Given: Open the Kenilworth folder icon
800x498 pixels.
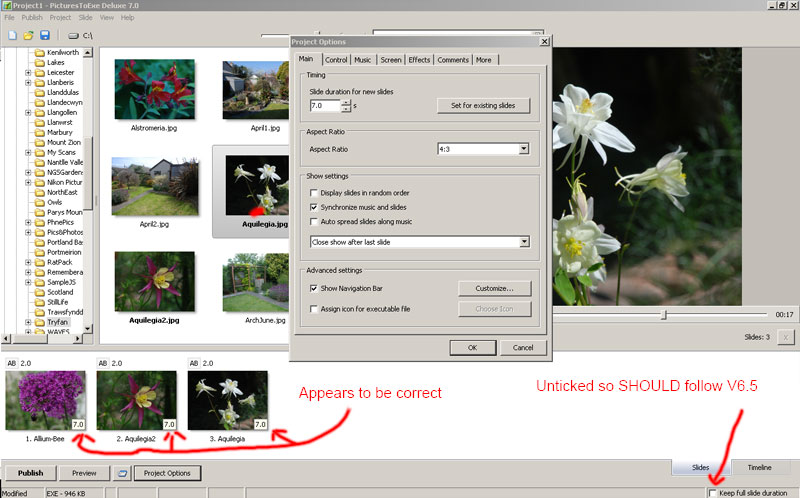Looking at the screenshot, I should 40,53.
